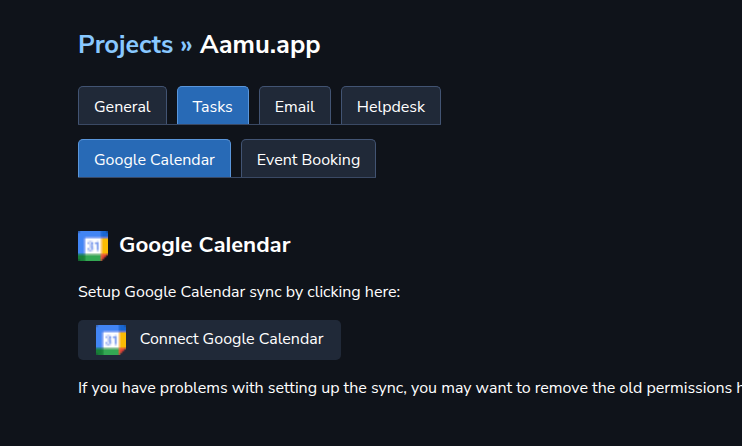Select the Tasks tab

212,106
